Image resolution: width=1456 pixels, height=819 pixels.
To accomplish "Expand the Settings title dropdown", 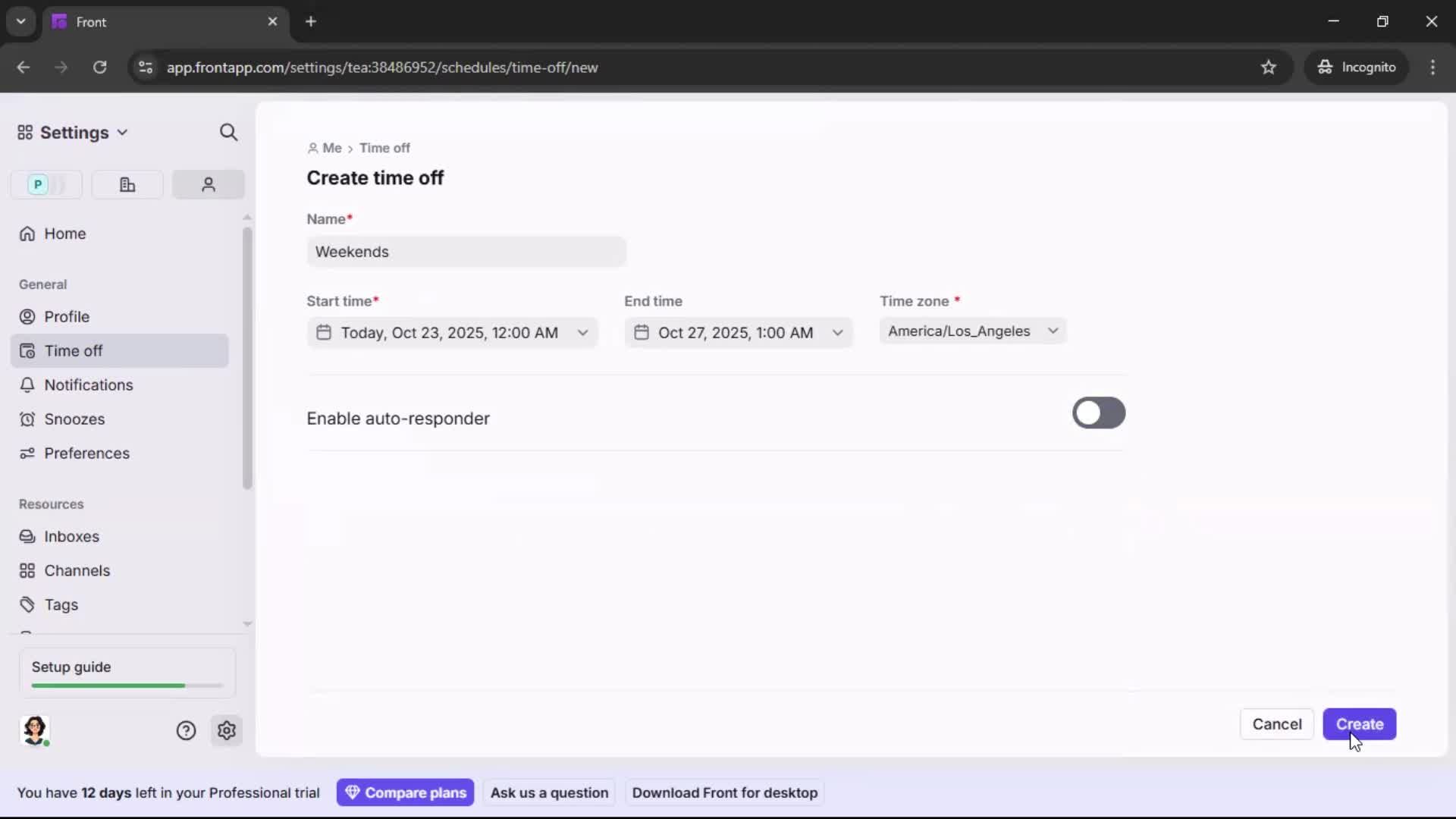I will coord(122,132).
